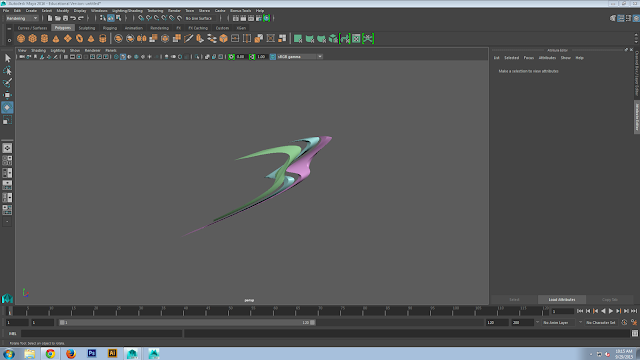Open the Rendering menu set dropdown
640x360 pixels.
click(x=22, y=18)
